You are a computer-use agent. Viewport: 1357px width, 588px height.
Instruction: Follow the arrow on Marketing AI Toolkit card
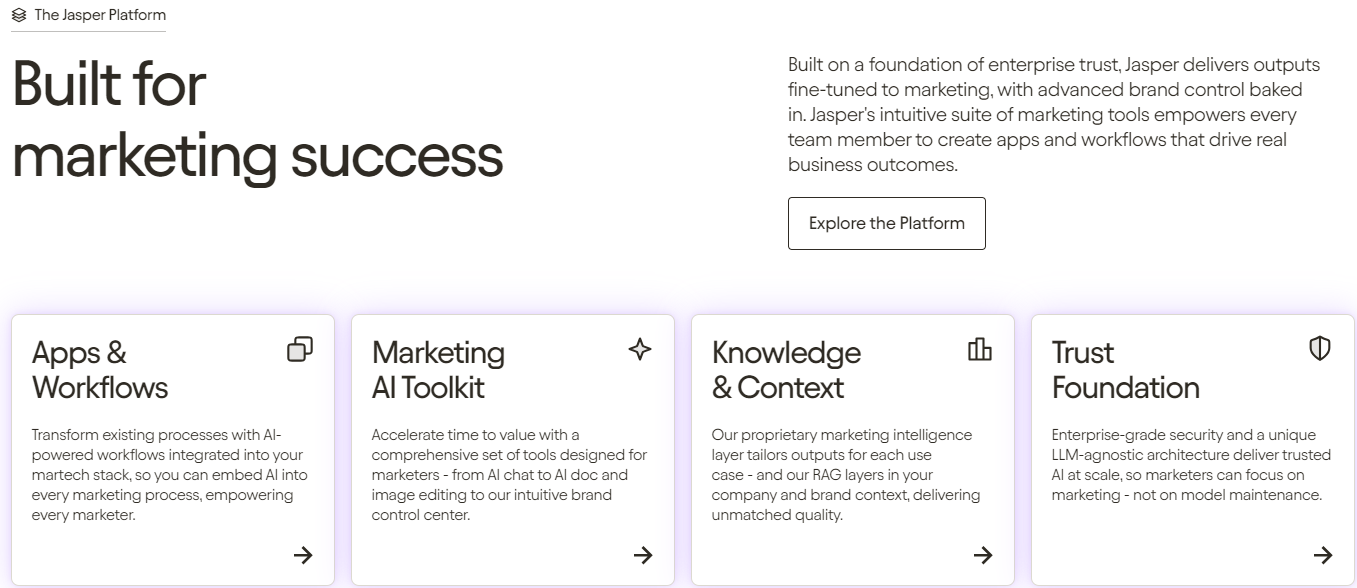(x=643, y=555)
